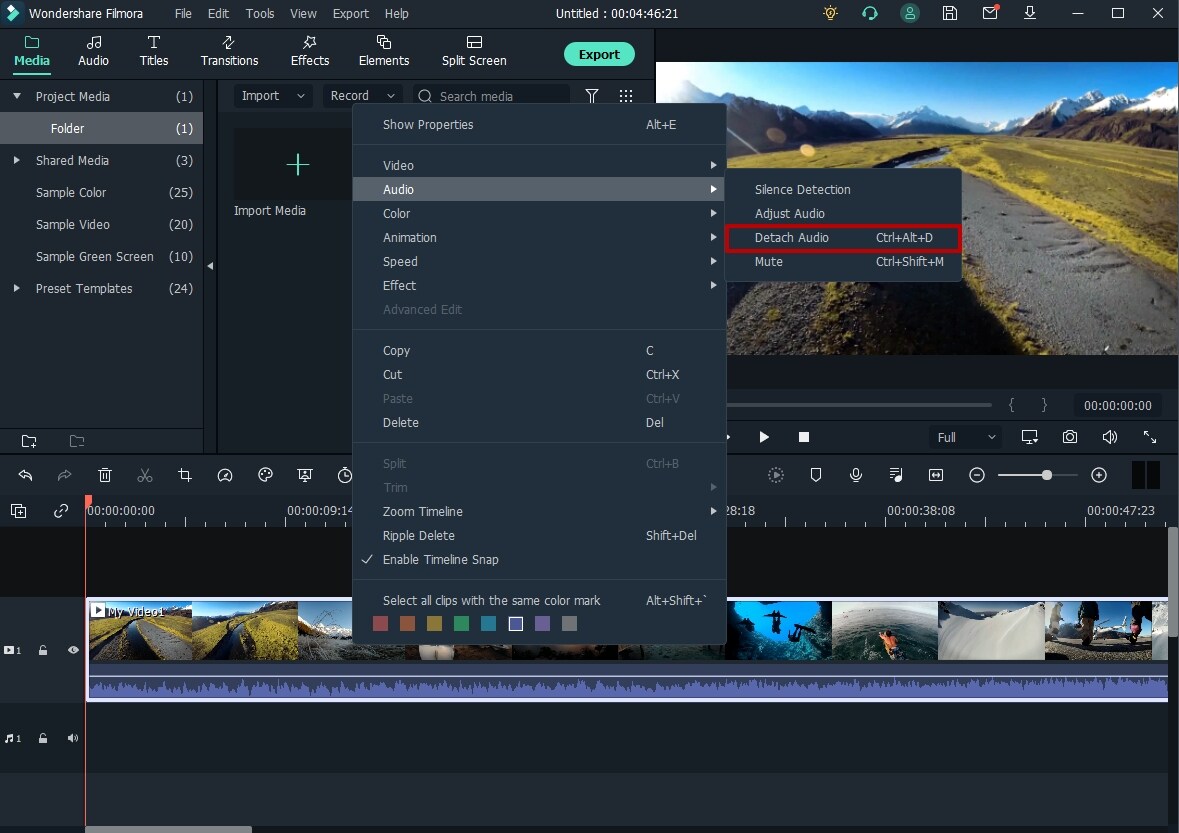Screen dimensions: 1179x833
Task: Click the undo arrow icon in timeline toolbar
Action: click(x=26, y=475)
